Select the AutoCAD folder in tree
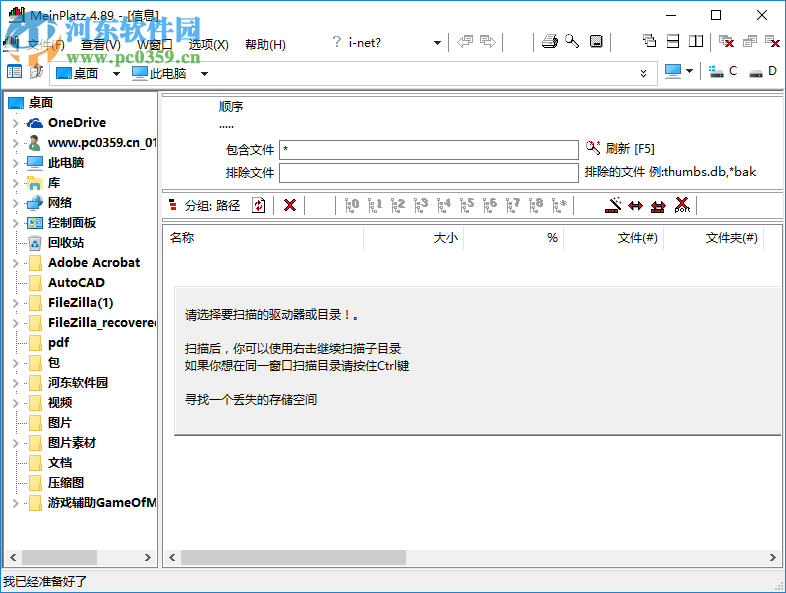Screen dimensions: 786x593 pos(76,283)
